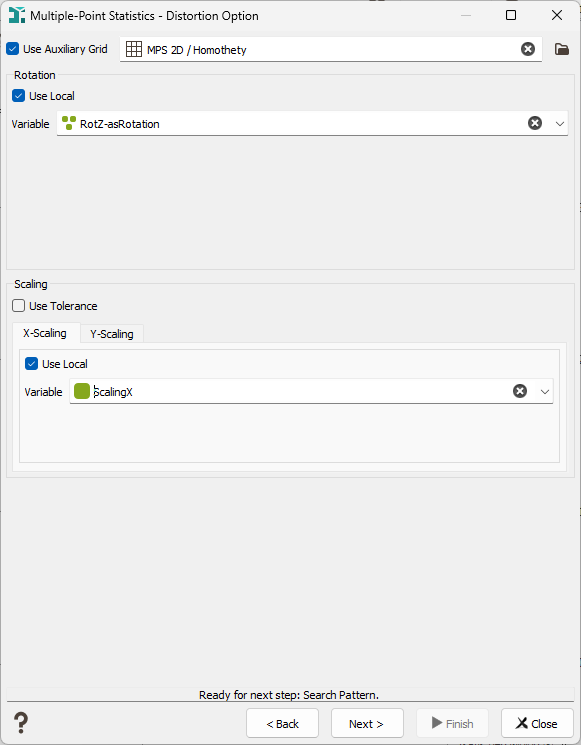
Task: Click the MPS 2D / Homothety grid field
Action: [x=331, y=49]
